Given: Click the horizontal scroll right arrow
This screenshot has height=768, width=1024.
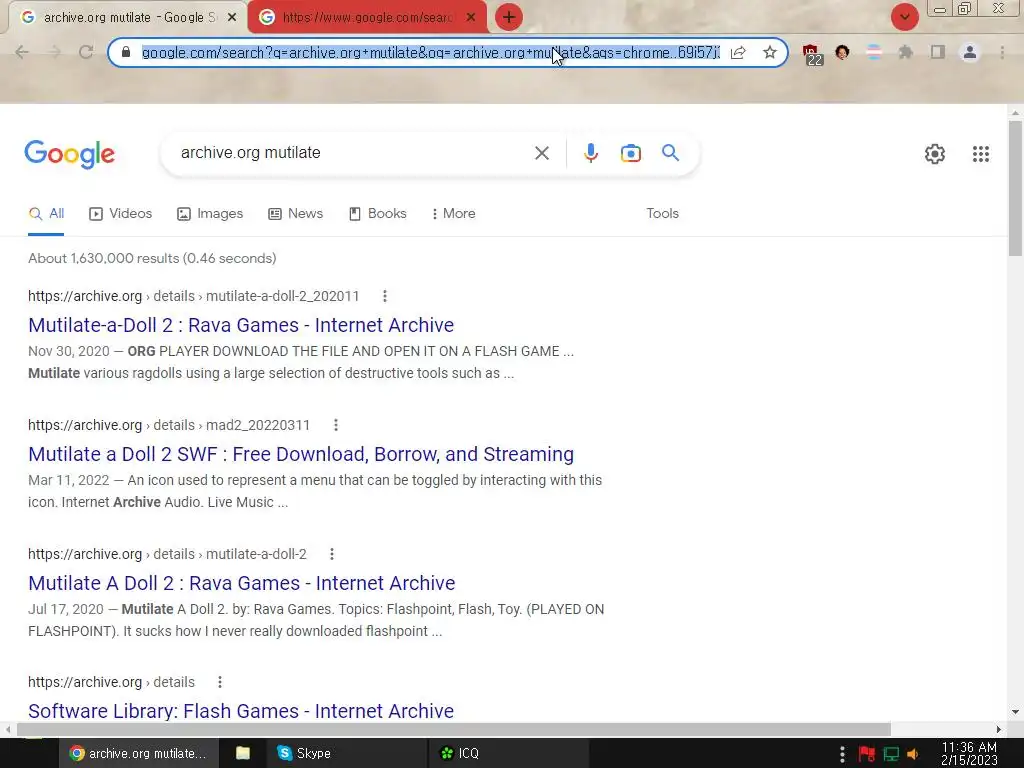Looking at the screenshot, I should click(x=999, y=729).
